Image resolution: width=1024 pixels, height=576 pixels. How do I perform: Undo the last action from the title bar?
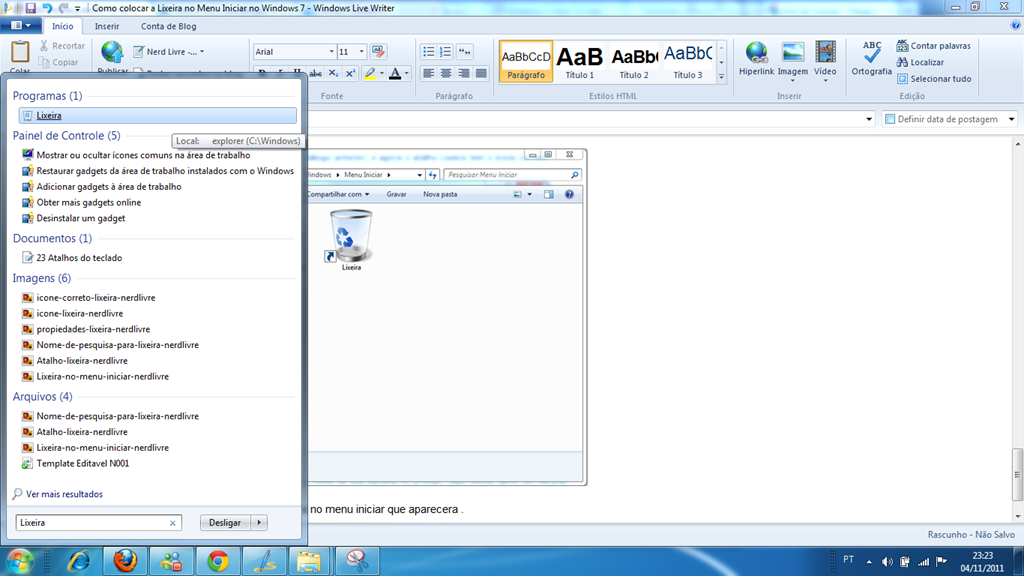tap(47, 8)
